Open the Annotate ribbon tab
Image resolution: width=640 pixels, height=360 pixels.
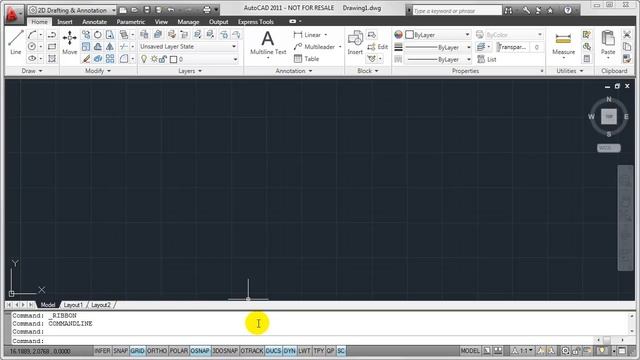coord(94,22)
